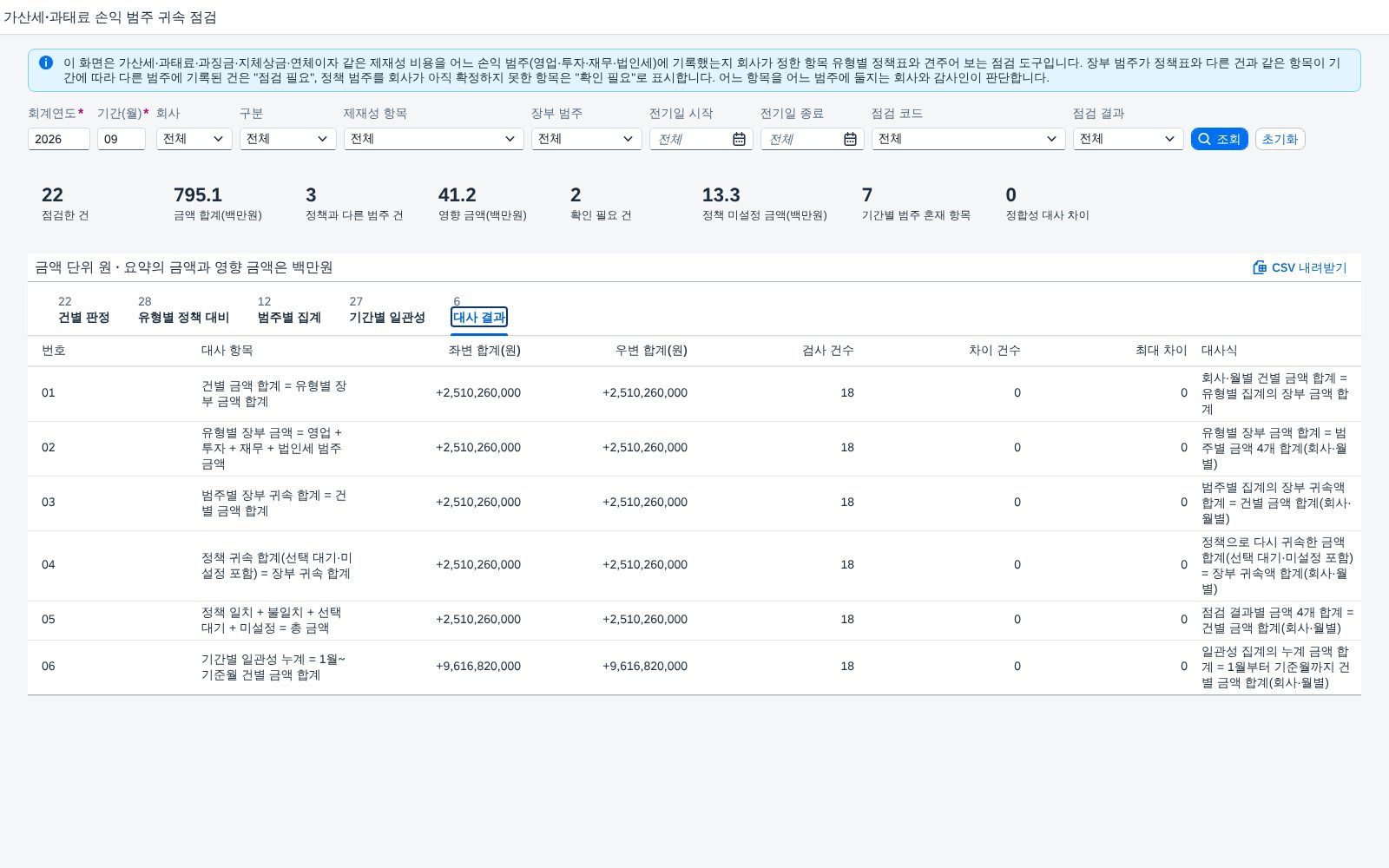Switch to the 건별 판정 tab

(x=83, y=310)
